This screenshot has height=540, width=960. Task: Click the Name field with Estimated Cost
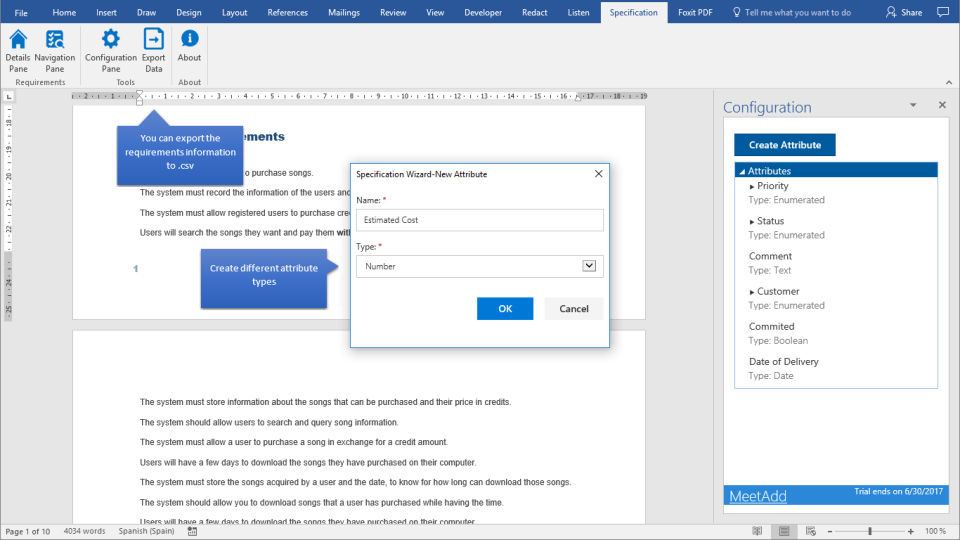point(480,220)
